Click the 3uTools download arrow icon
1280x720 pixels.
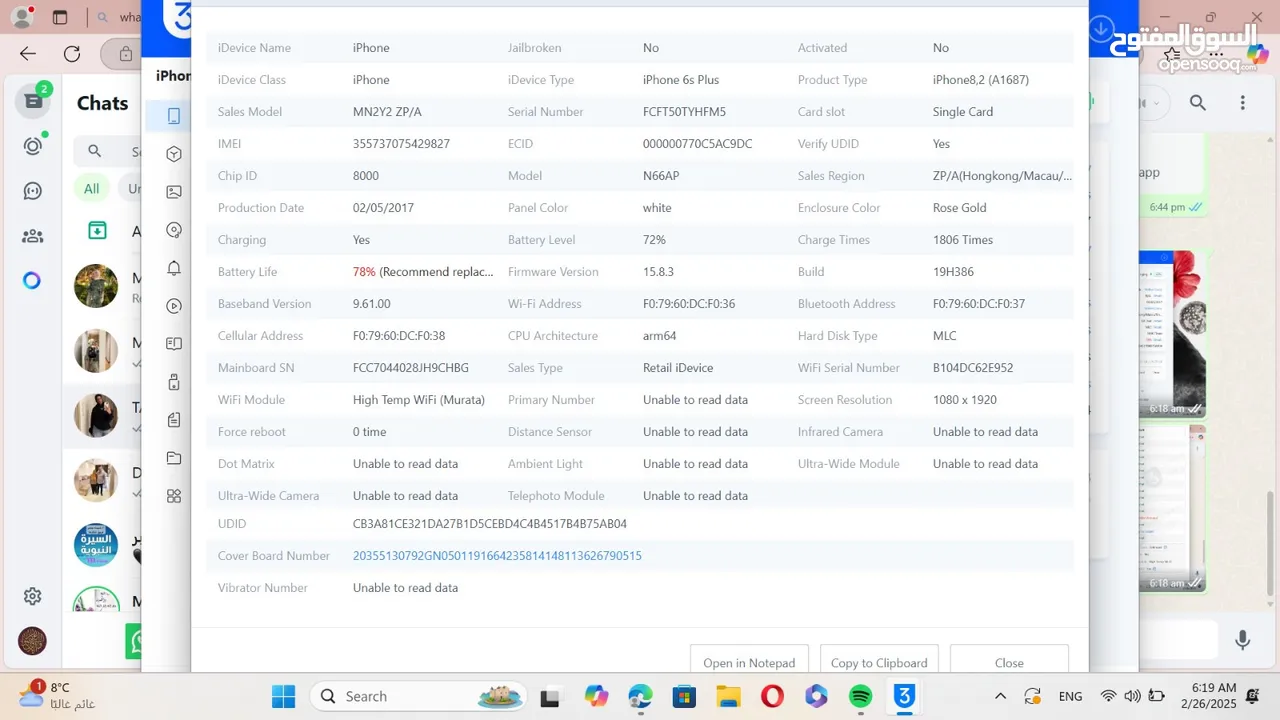click(x=1101, y=29)
